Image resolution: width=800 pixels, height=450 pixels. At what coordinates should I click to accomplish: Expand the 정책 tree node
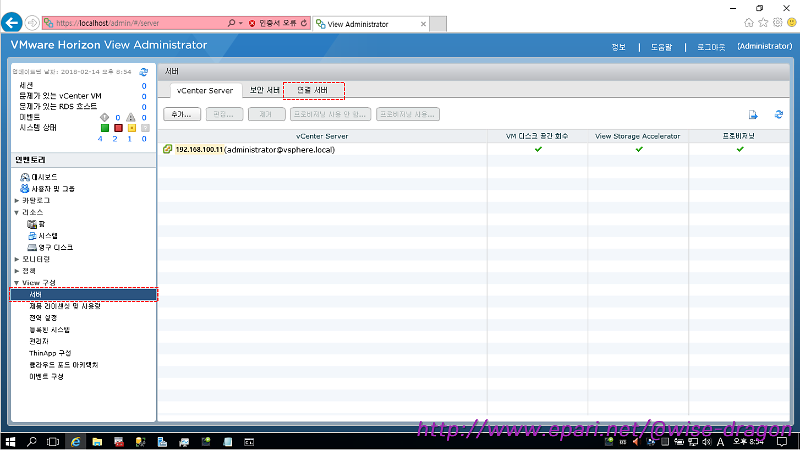click(x=17, y=271)
